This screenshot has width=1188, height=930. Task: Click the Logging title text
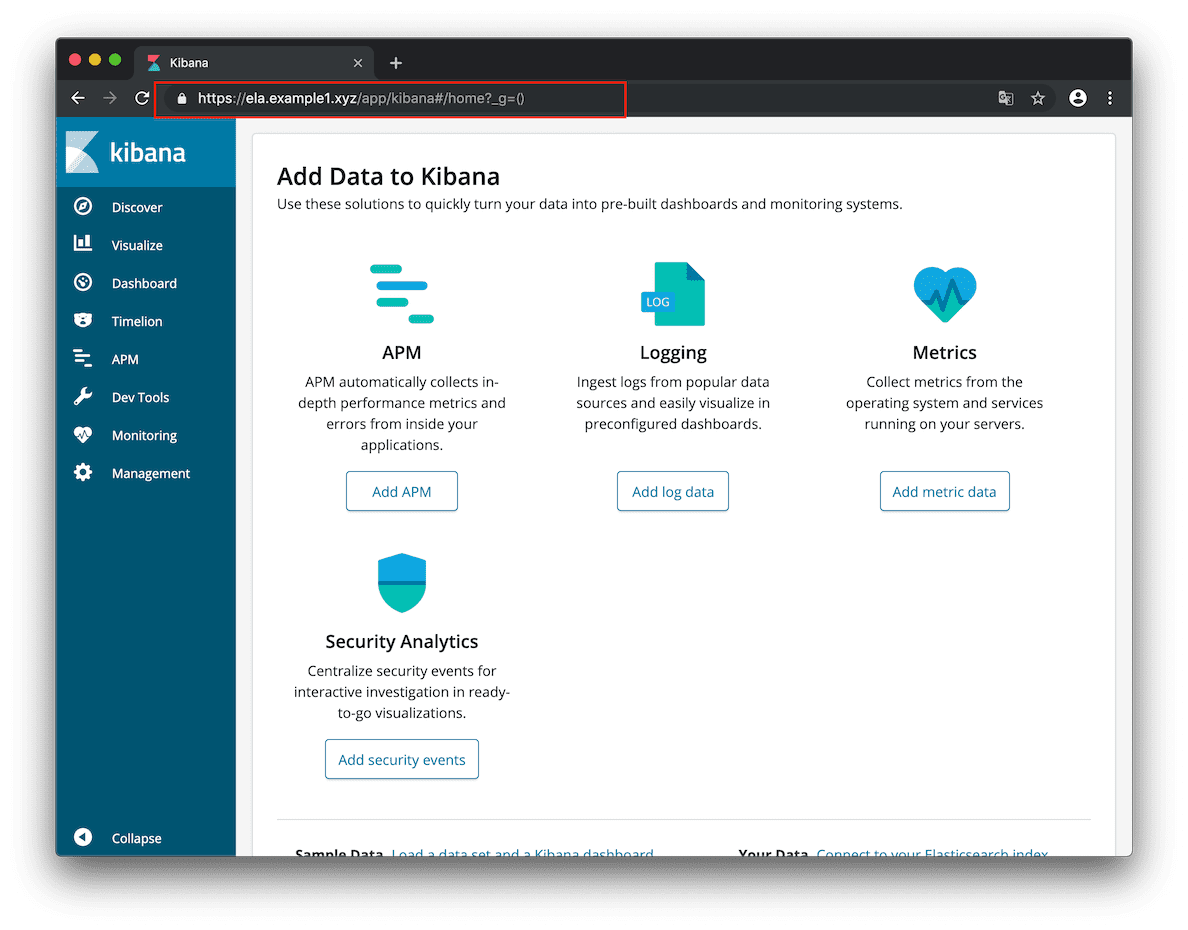[673, 352]
